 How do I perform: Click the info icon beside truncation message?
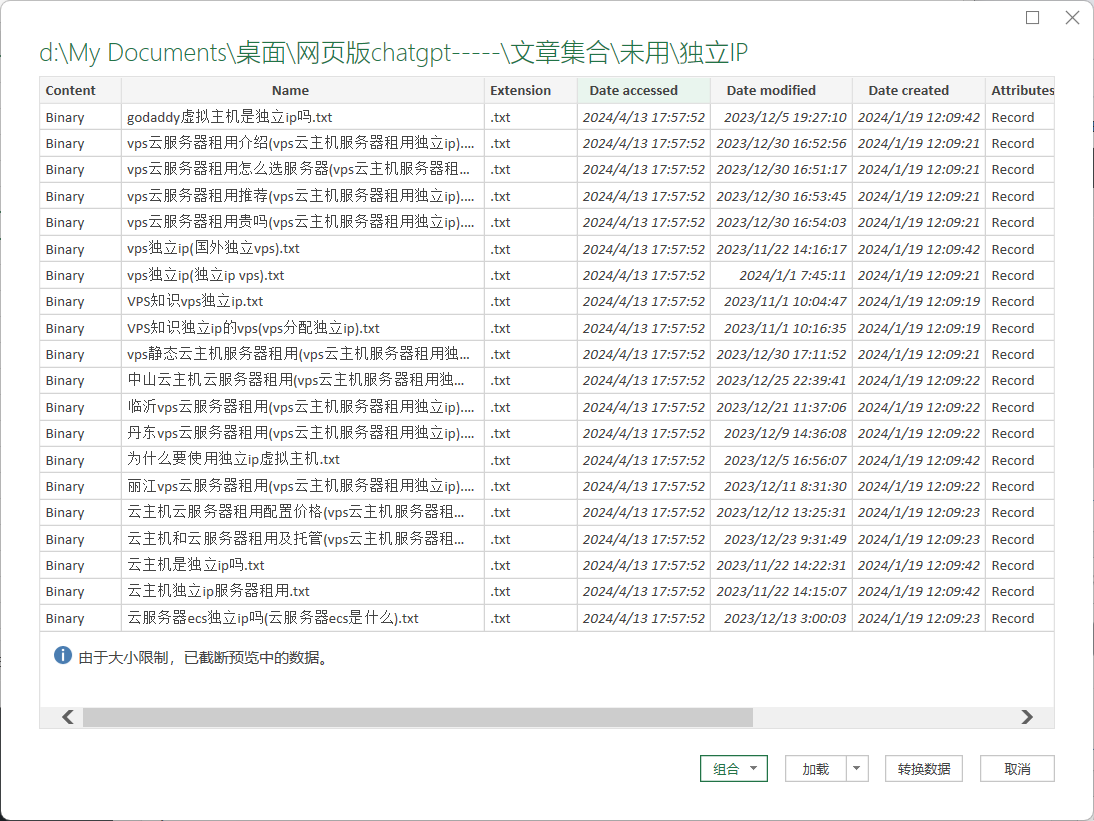[63, 656]
